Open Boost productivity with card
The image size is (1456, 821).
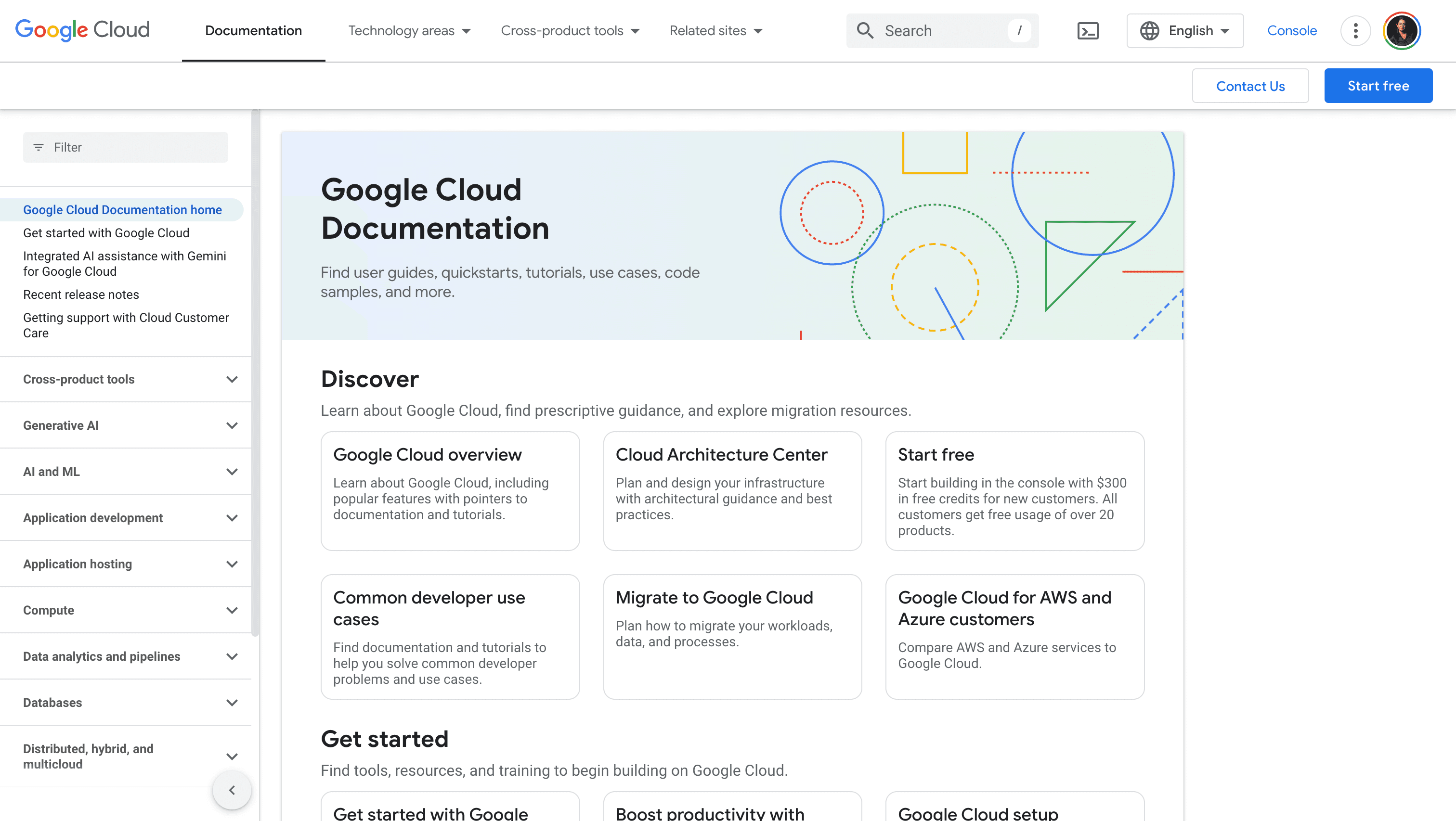tap(732, 807)
